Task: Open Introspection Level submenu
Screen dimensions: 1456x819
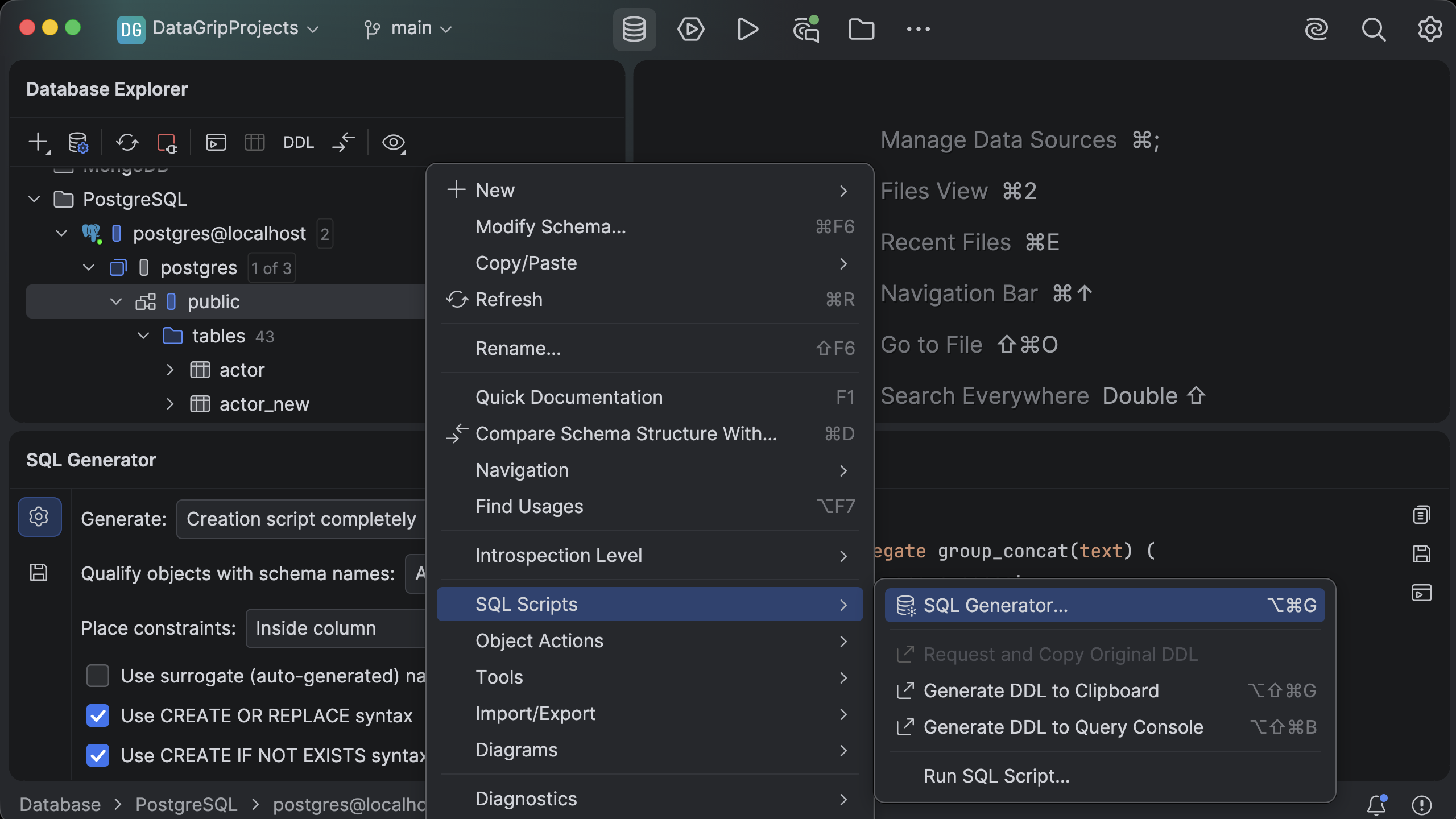Action: click(650, 555)
